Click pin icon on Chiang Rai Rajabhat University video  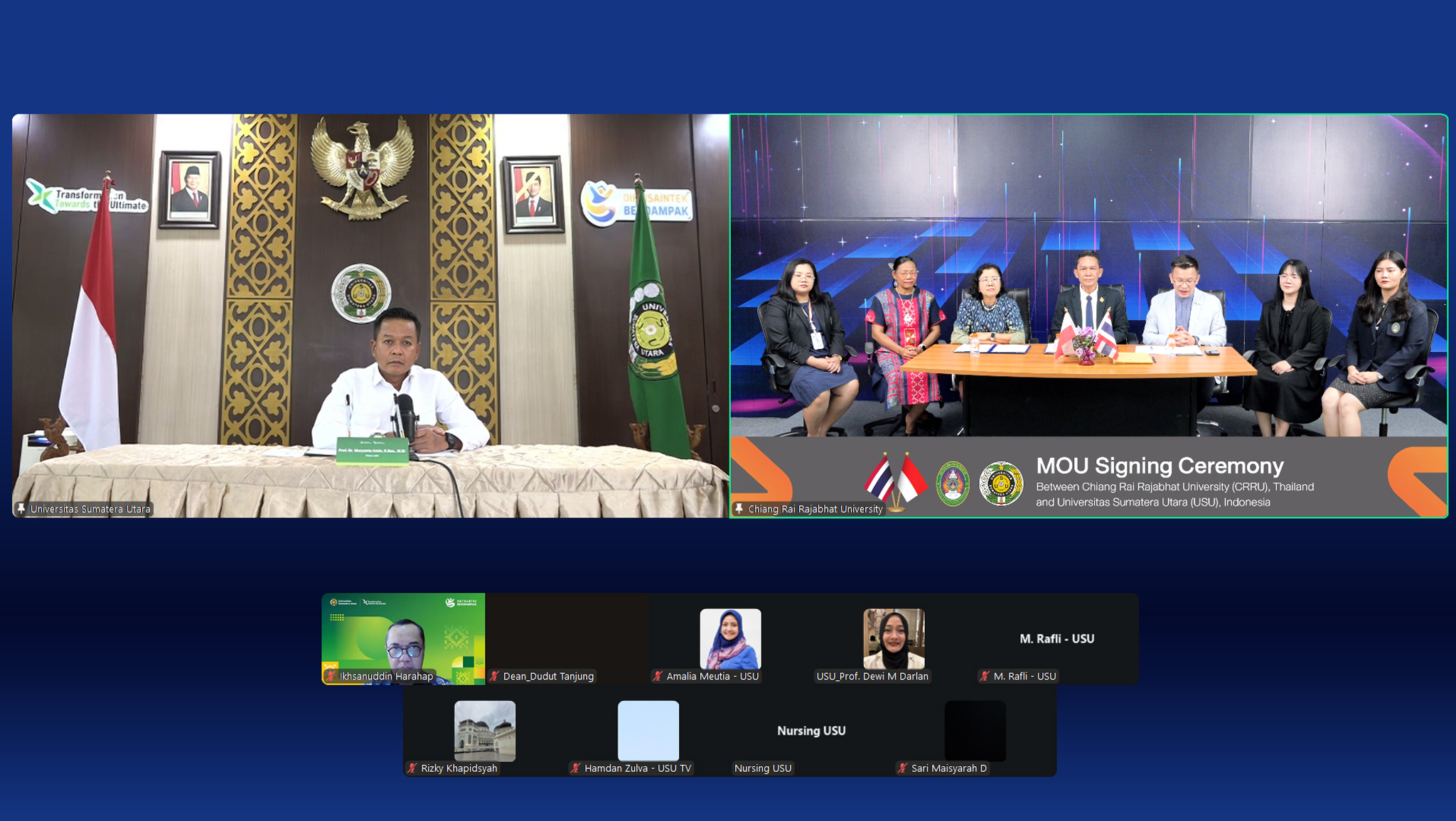[x=739, y=509]
